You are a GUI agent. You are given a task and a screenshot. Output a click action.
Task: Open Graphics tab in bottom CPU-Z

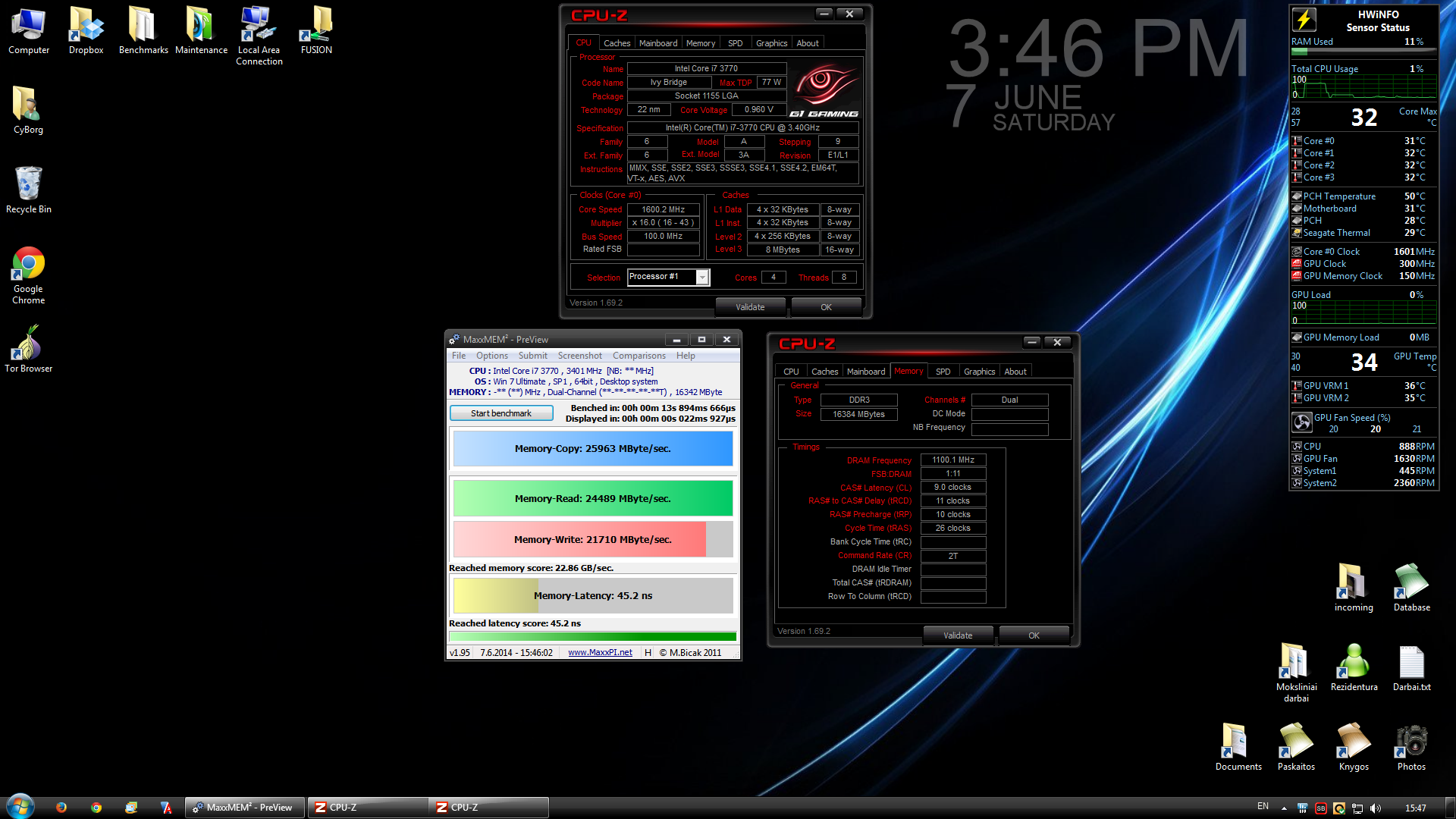[979, 372]
